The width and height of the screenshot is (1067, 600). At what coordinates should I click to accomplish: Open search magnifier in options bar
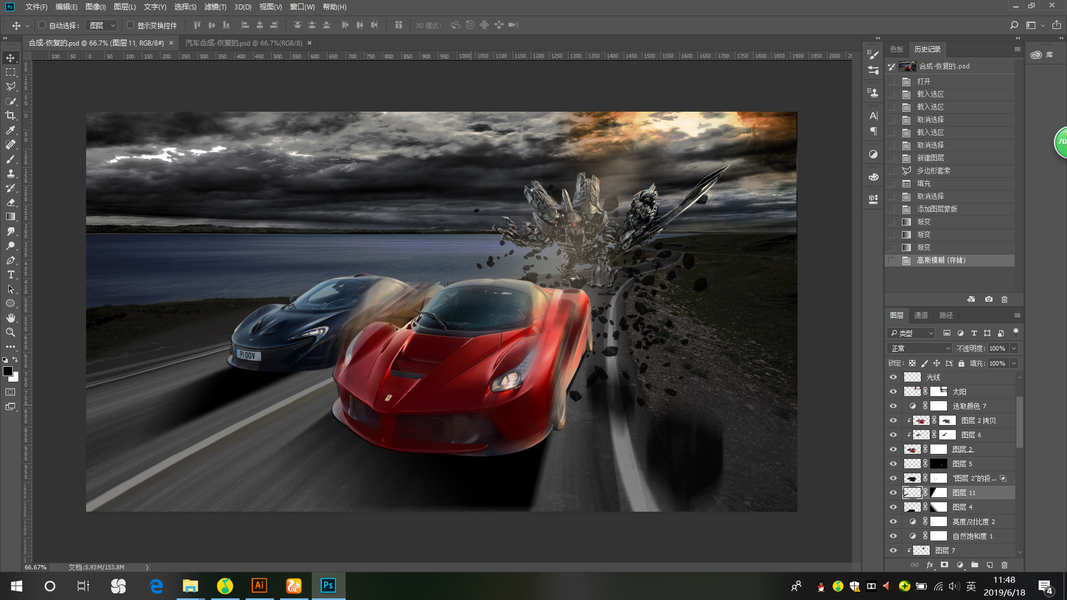(x=1014, y=25)
